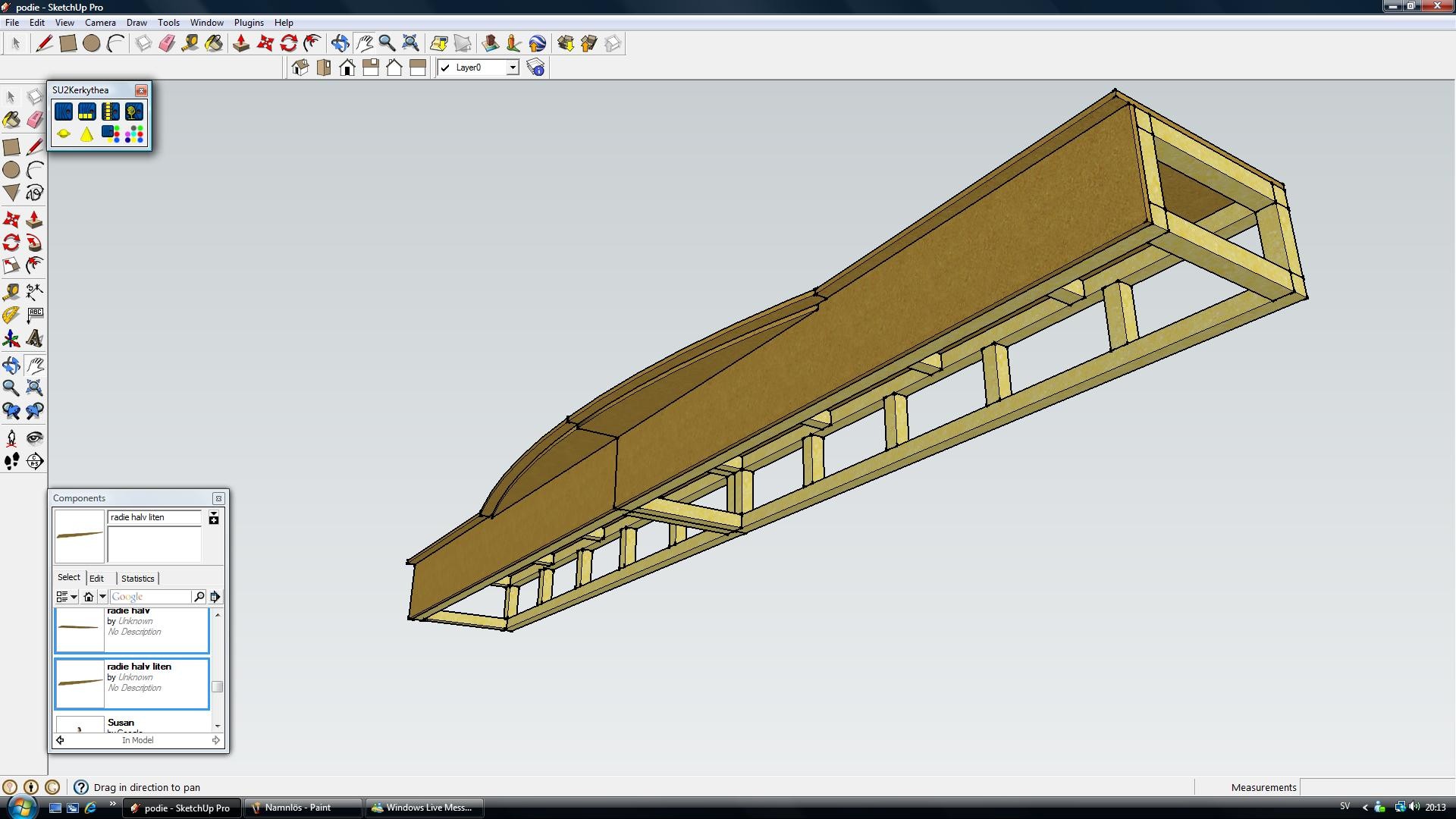The height and width of the screenshot is (819, 1456).
Task: Click Preview in Google Earth icon
Action: [x=538, y=43]
